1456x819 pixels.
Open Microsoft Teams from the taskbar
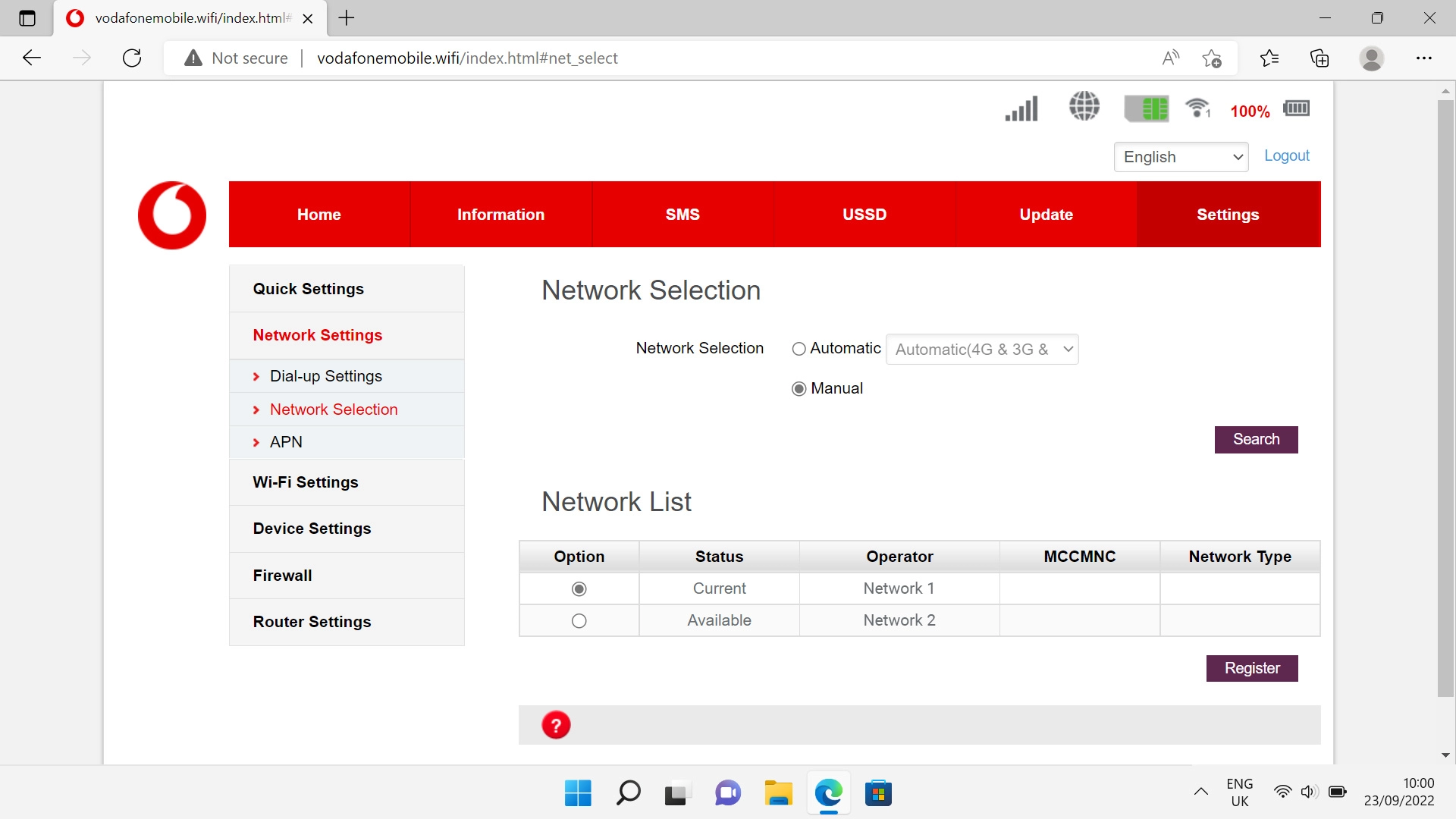[x=727, y=792]
